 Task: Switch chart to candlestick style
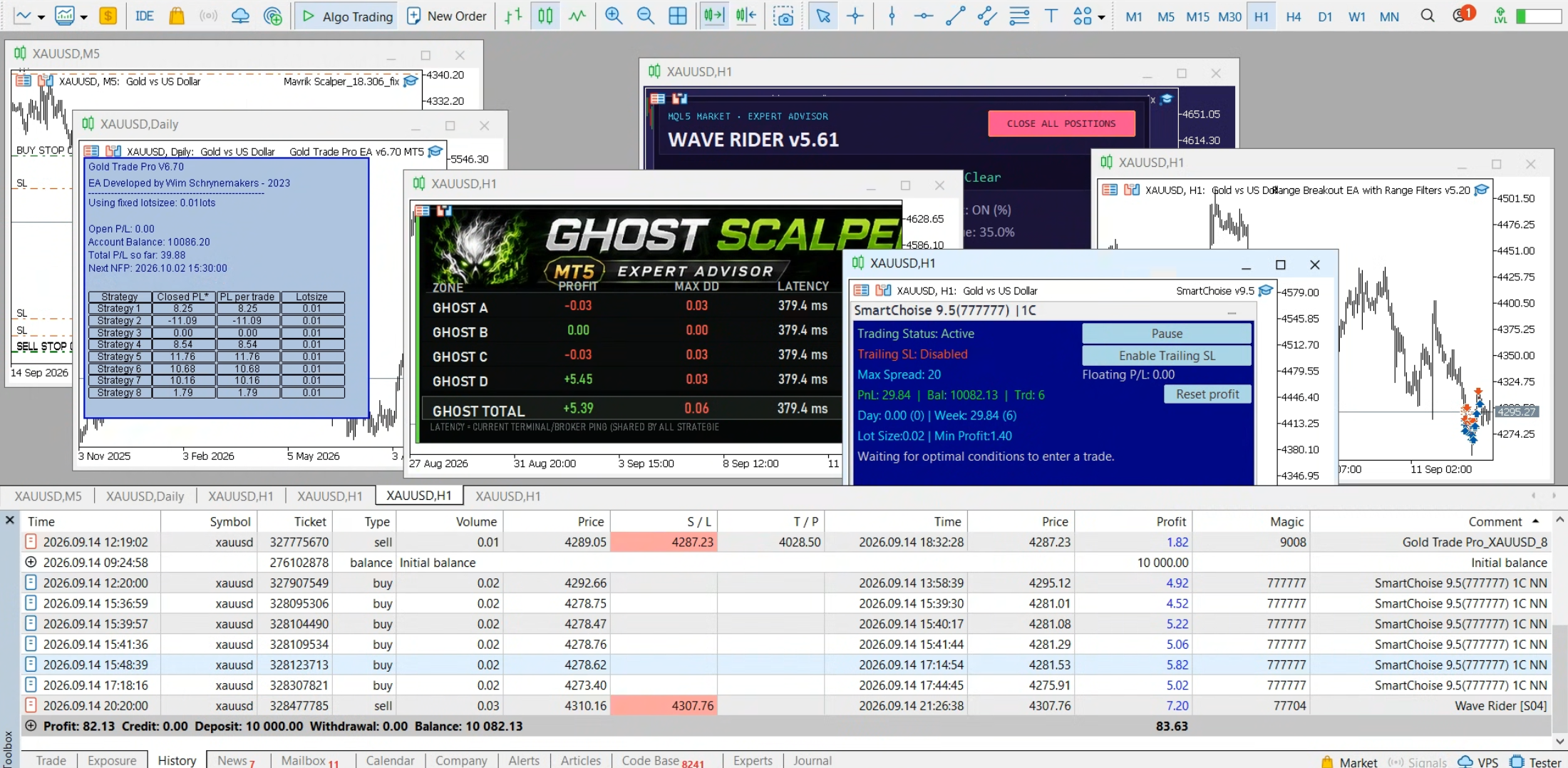coord(545,16)
